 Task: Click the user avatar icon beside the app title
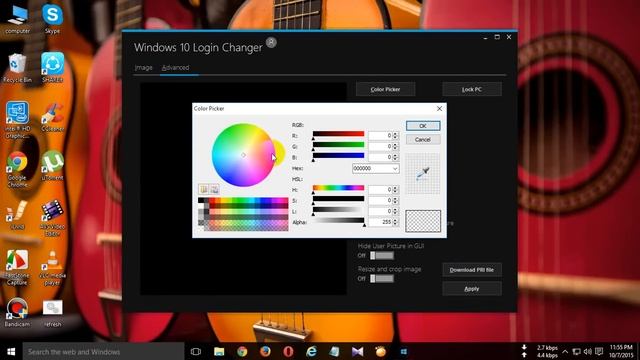pyautogui.click(x=271, y=42)
